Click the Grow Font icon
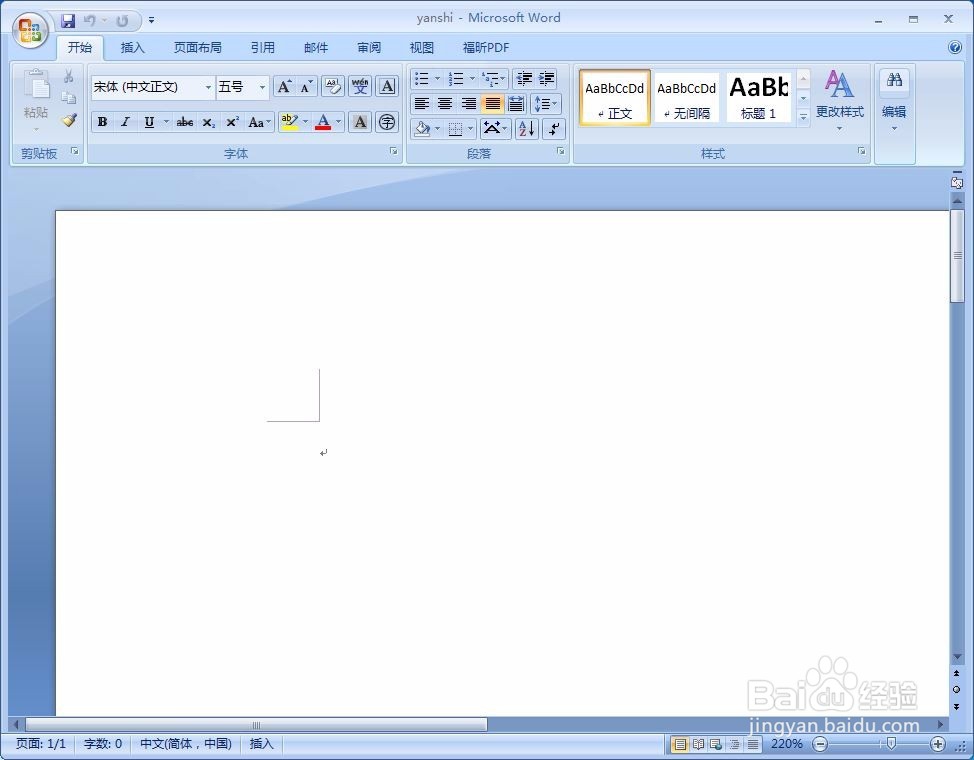Viewport: 974px width, 760px height. pyautogui.click(x=284, y=87)
